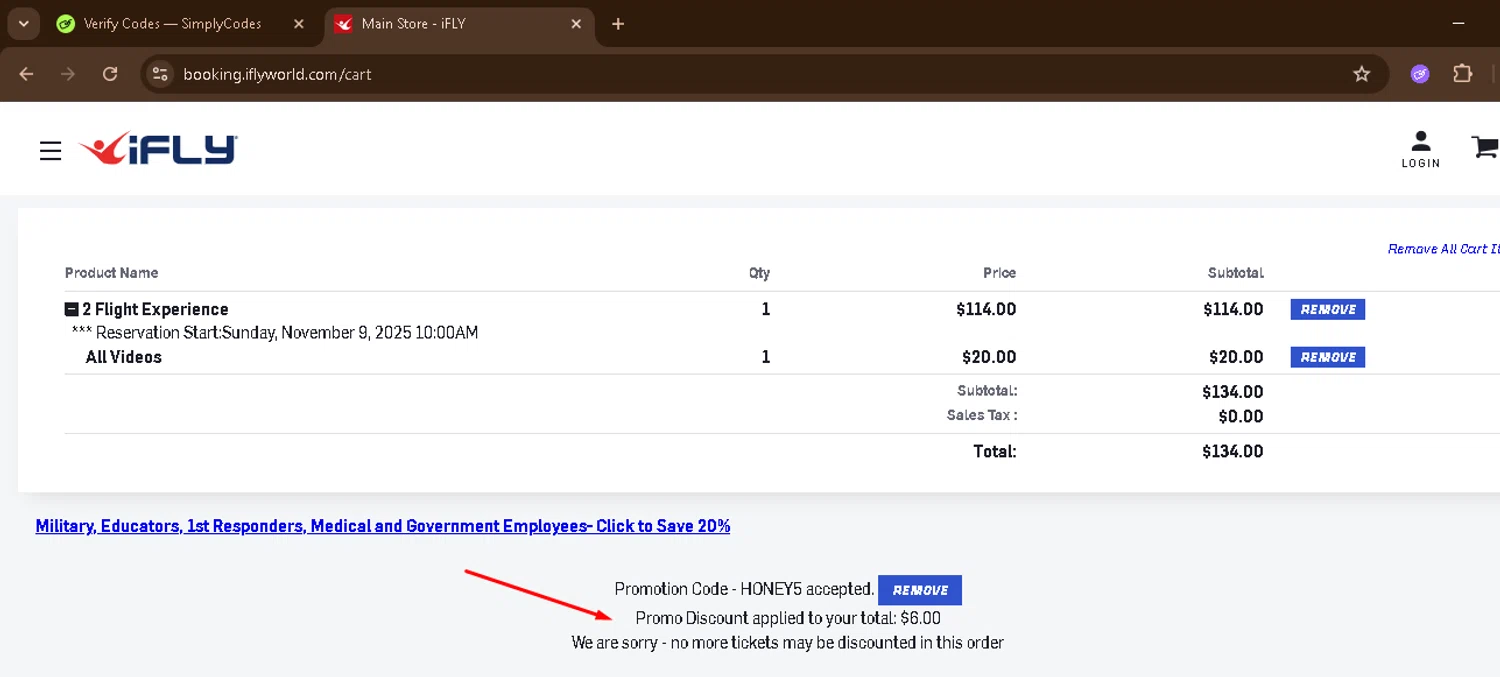Image resolution: width=1500 pixels, height=677 pixels.
Task: Open the browser extensions puzzle icon
Action: pyautogui.click(x=1462, y=74)
